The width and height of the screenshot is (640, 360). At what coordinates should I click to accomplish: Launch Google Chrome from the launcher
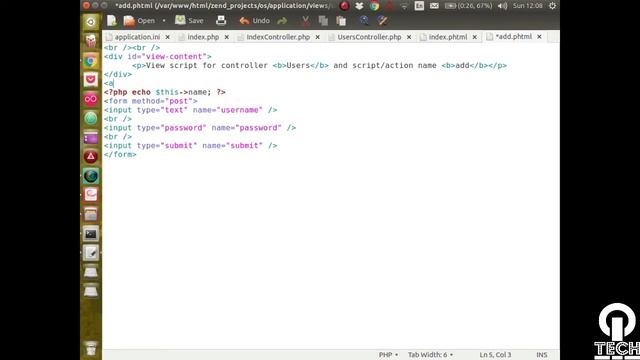[91, 61]
